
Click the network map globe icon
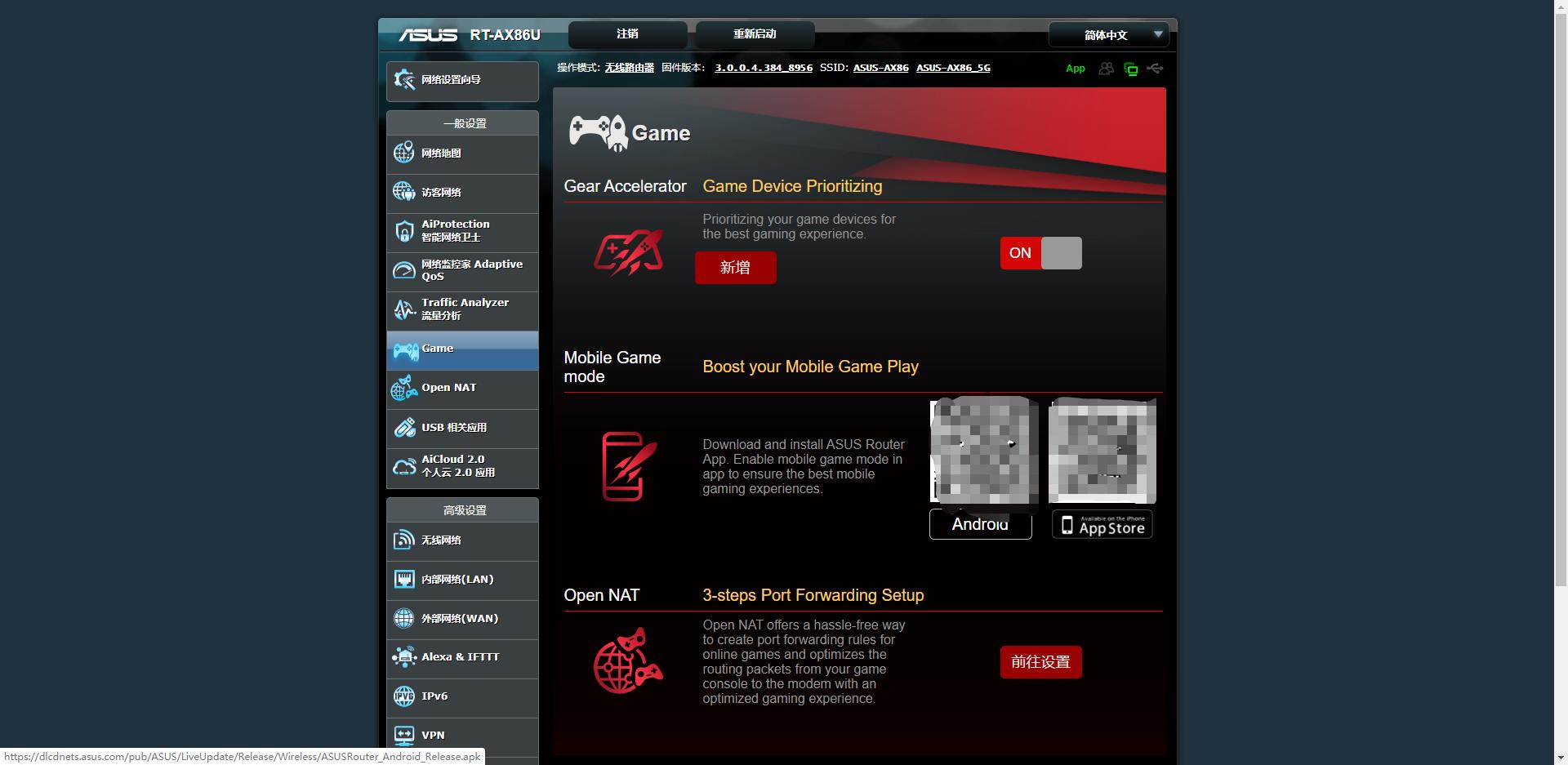[x=404, y=153]
